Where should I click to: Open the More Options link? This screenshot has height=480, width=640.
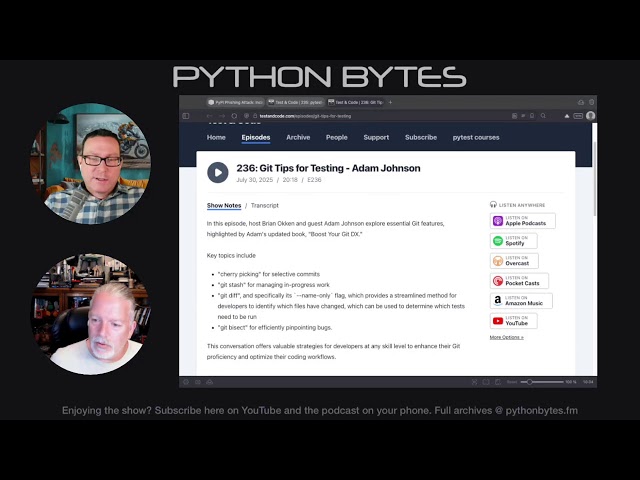pos(507,337)
